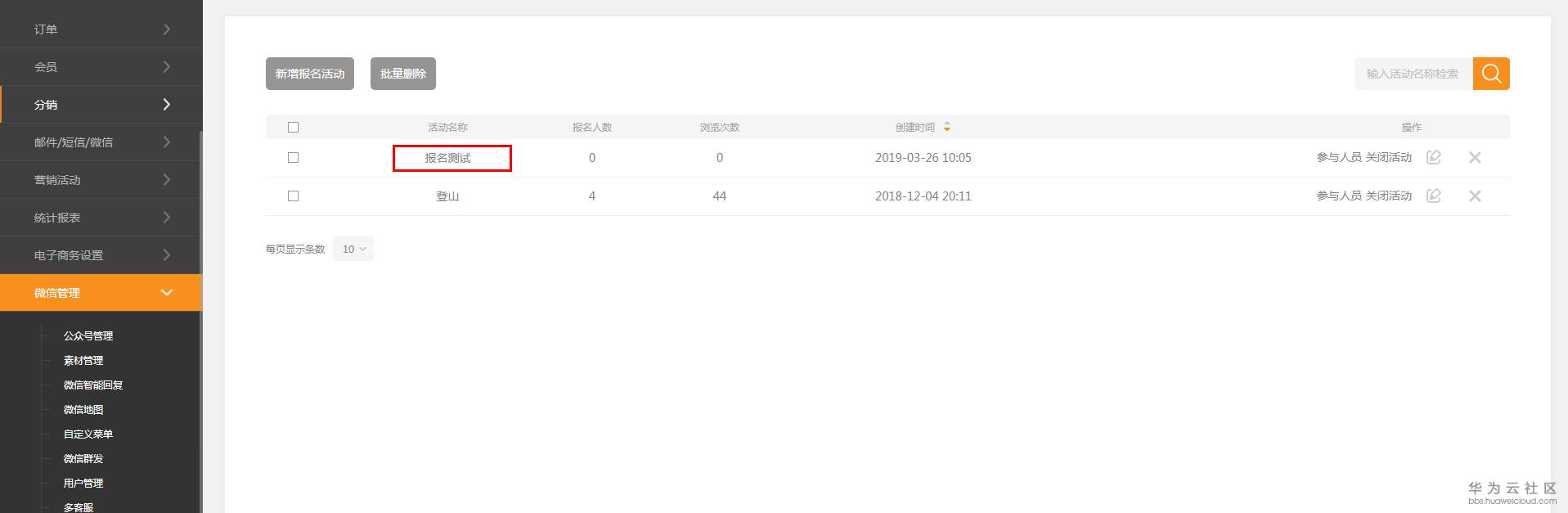Open 用户管理 submenu item
This screenshot has width=1568, height=513.
click(83, 484)
